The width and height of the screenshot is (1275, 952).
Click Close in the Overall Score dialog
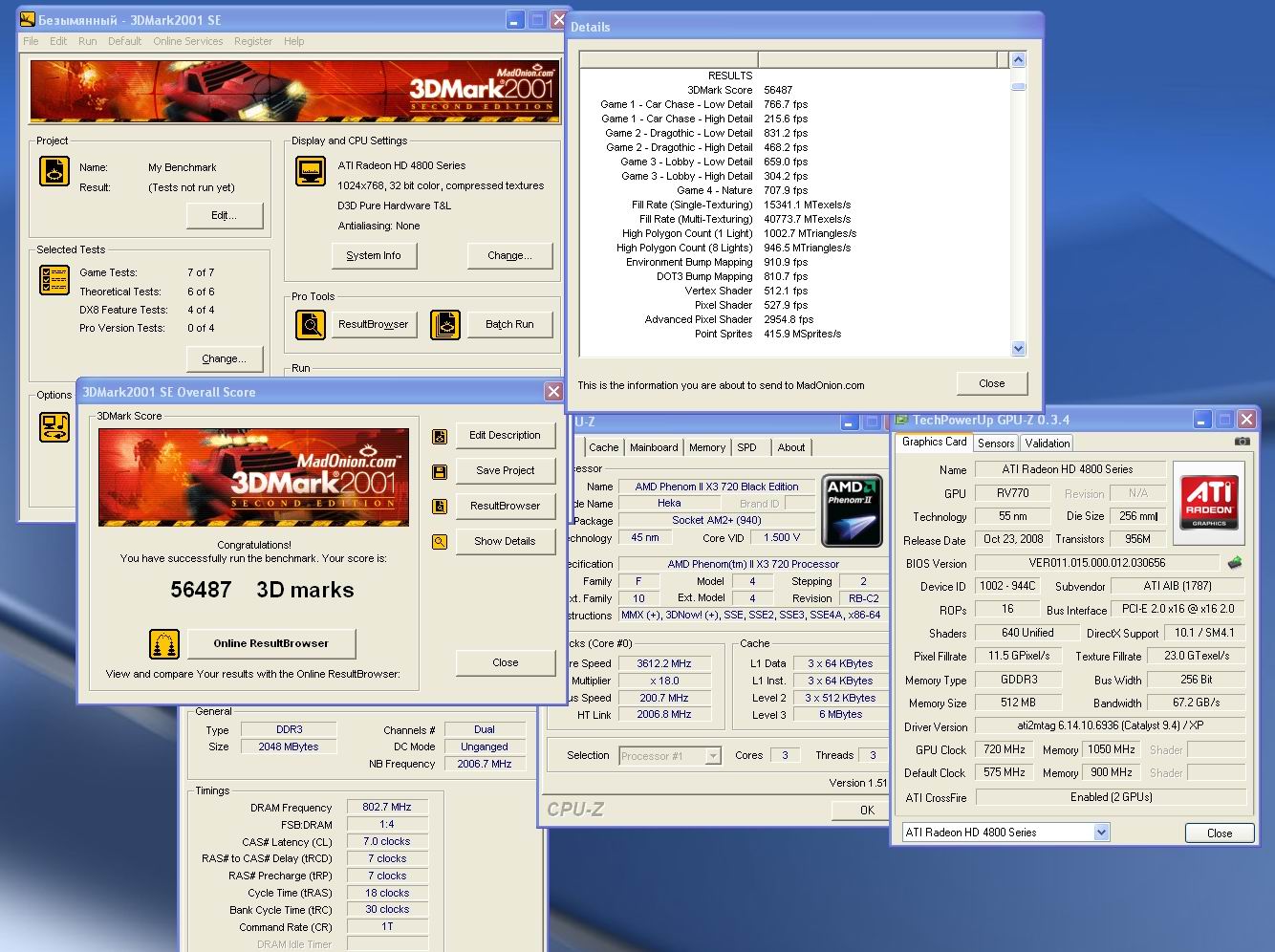pos(506,663)
